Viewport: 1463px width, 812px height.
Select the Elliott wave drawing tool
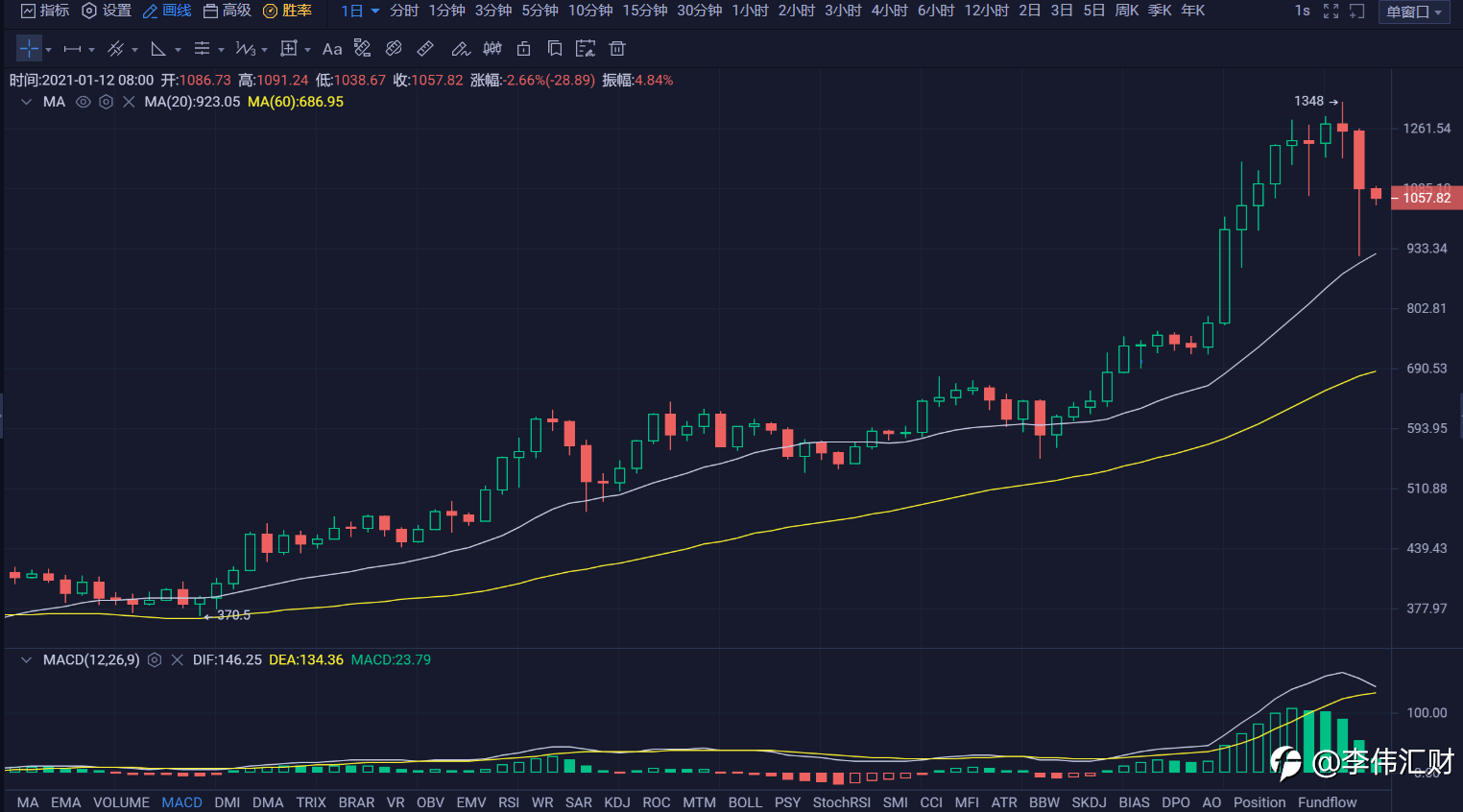click(246, 49)
